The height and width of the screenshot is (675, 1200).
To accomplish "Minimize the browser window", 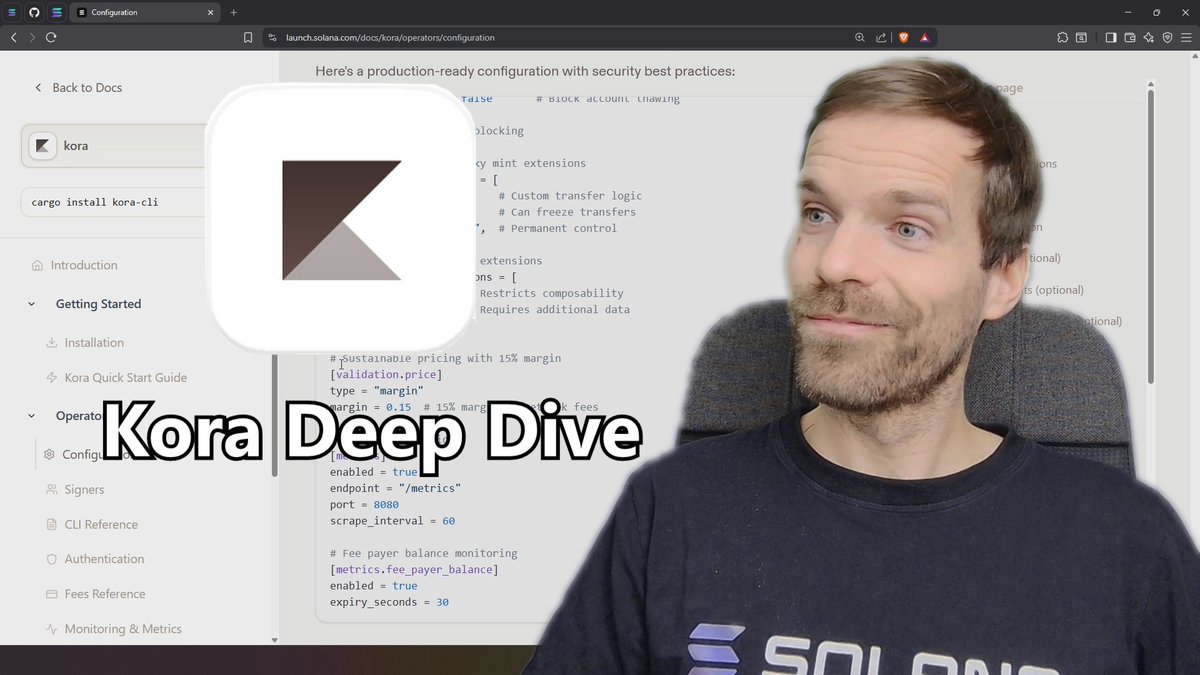I will pos(1128,12).
